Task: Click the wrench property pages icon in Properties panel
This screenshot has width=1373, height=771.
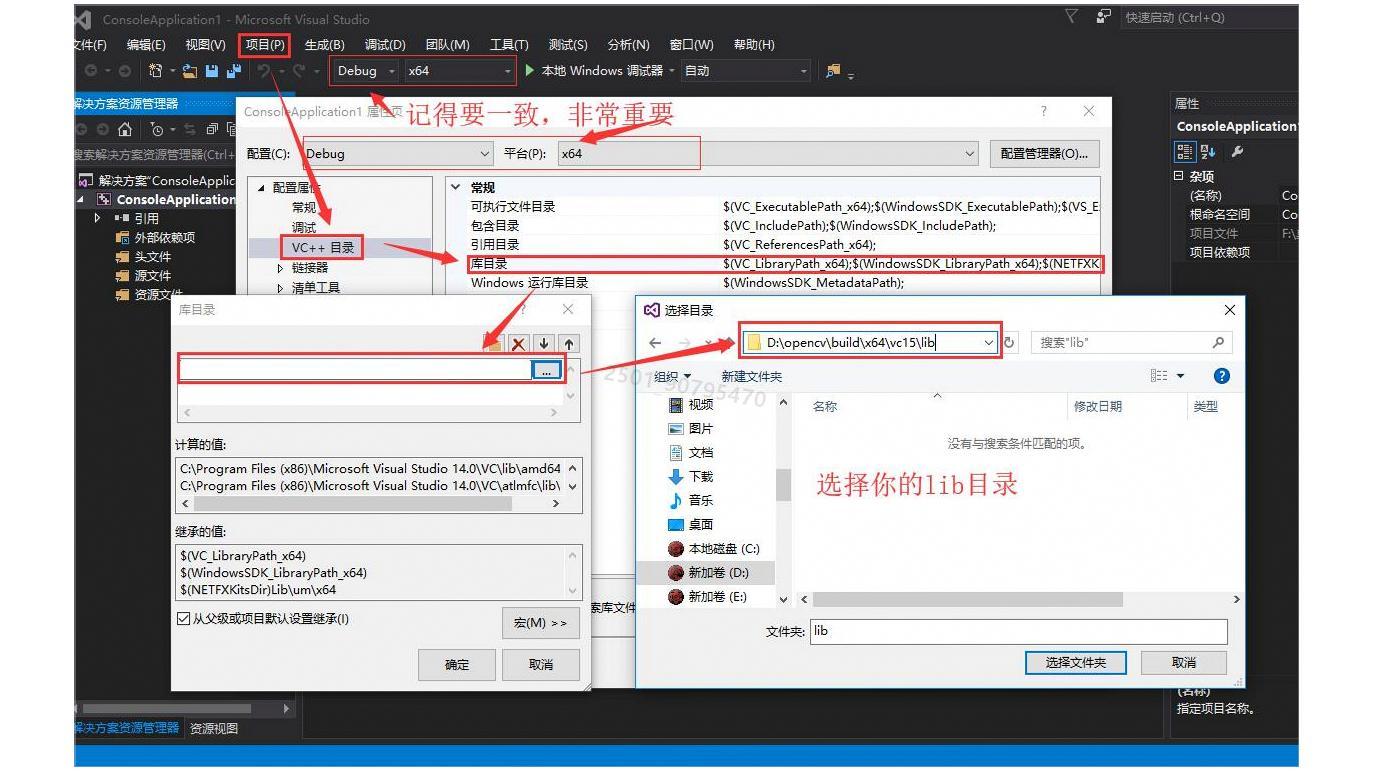Action: click(x=1237, y=152)
